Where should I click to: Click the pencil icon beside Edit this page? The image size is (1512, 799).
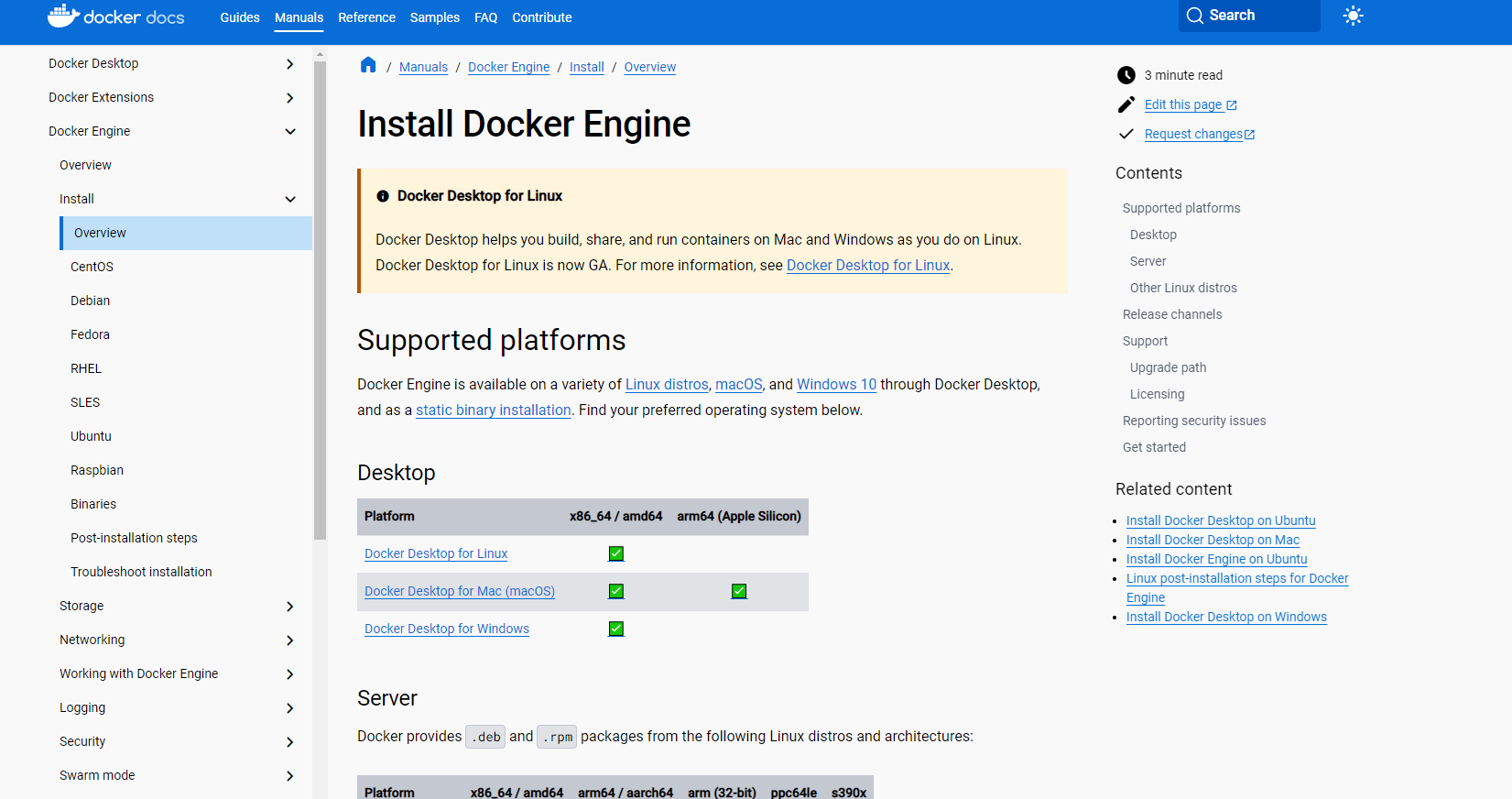pyautogui.click(x=1126, y=104)
